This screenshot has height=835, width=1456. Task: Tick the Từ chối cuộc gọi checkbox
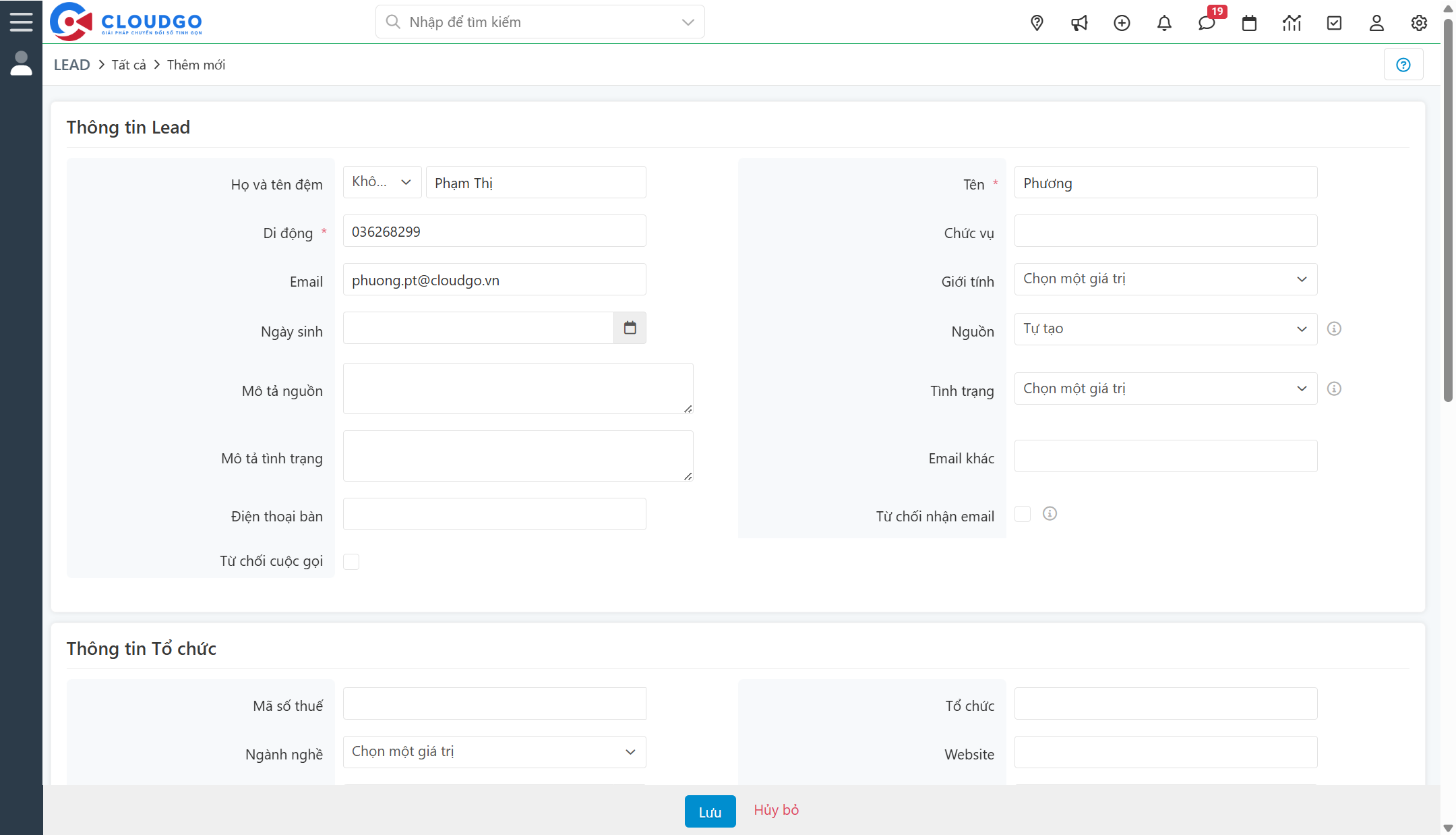pos(351,562)
